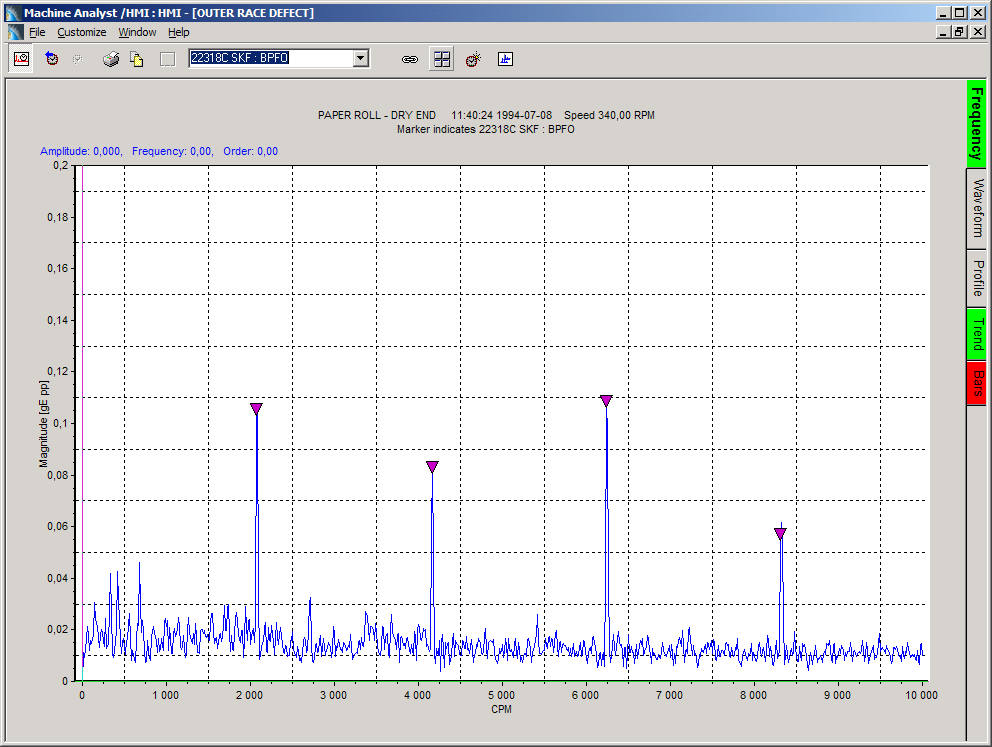Click the '11:40:24 1994-07-08' timestamp

(502, 115)
